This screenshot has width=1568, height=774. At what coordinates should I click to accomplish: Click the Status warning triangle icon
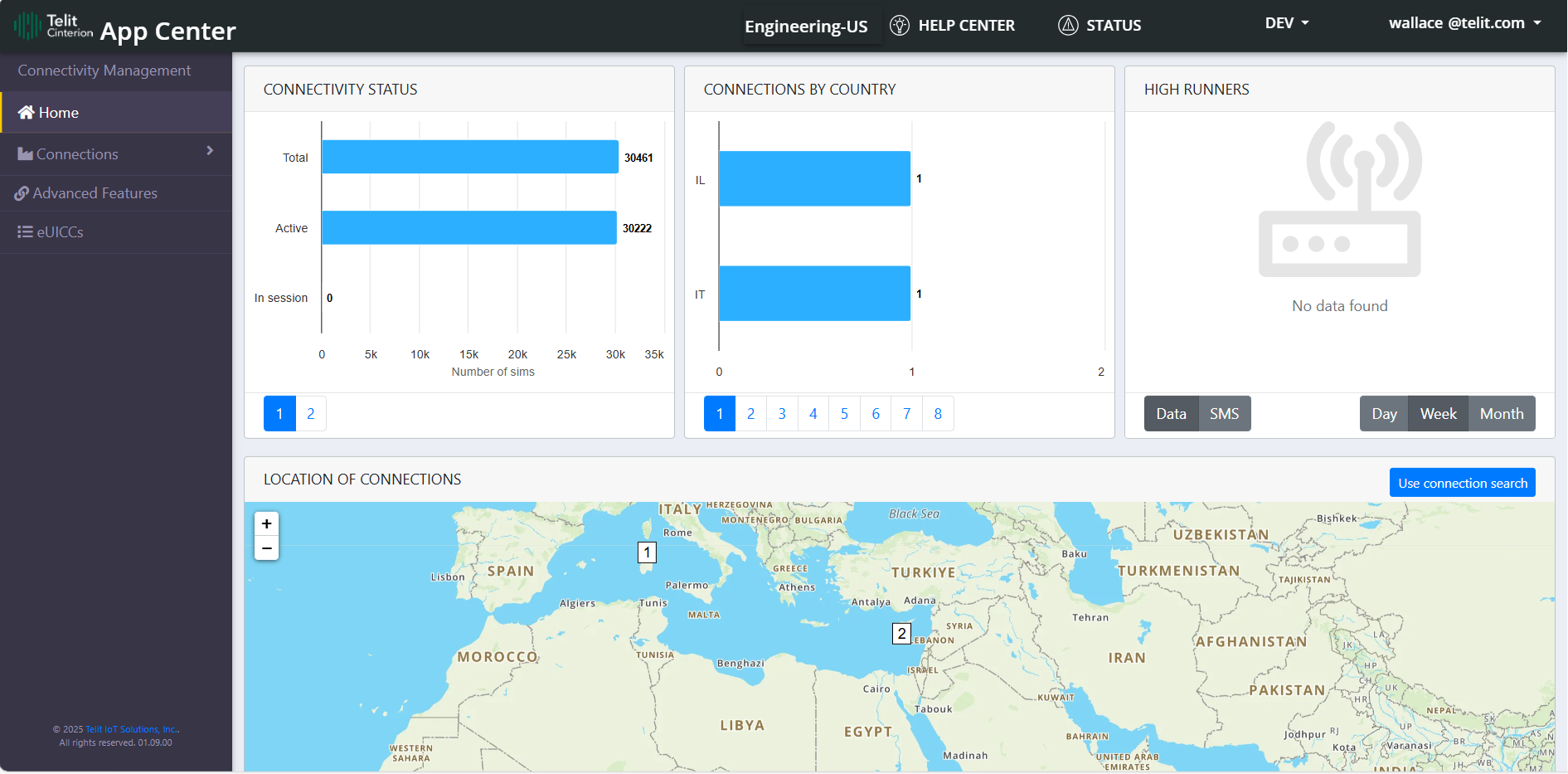click(x=1068, y=25)
